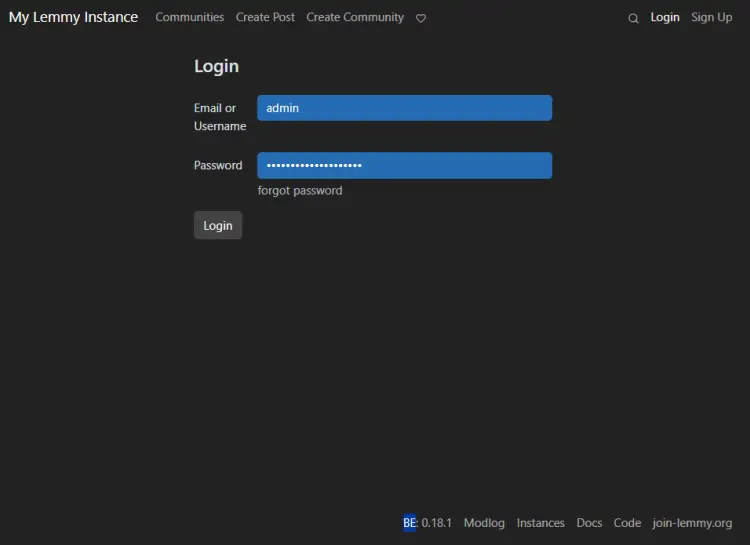
Task: Open the Sign Up page
Action: click(711, 17)
